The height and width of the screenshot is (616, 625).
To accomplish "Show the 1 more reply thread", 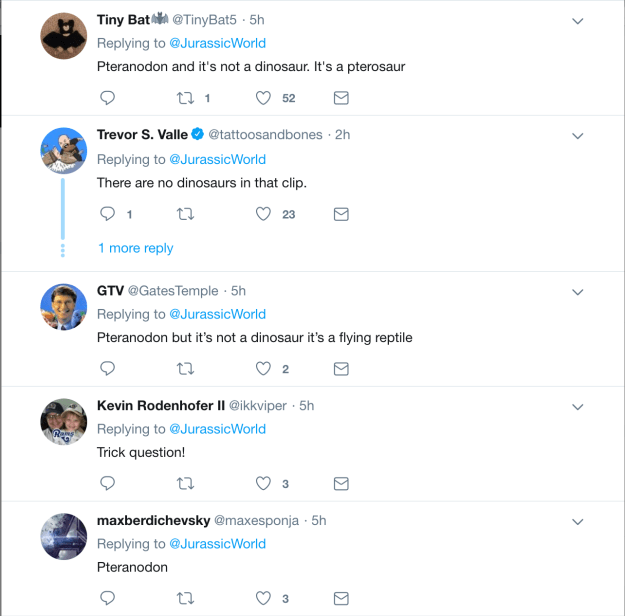I will (135, 248).
